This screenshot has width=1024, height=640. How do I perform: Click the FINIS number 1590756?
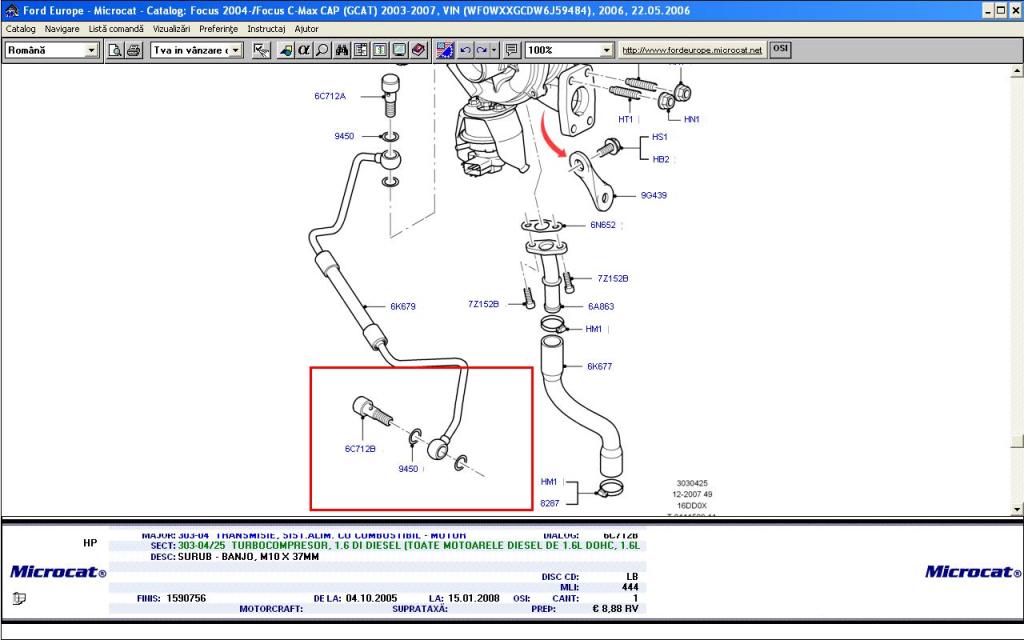pyautogui.click(x=186, y=598)
